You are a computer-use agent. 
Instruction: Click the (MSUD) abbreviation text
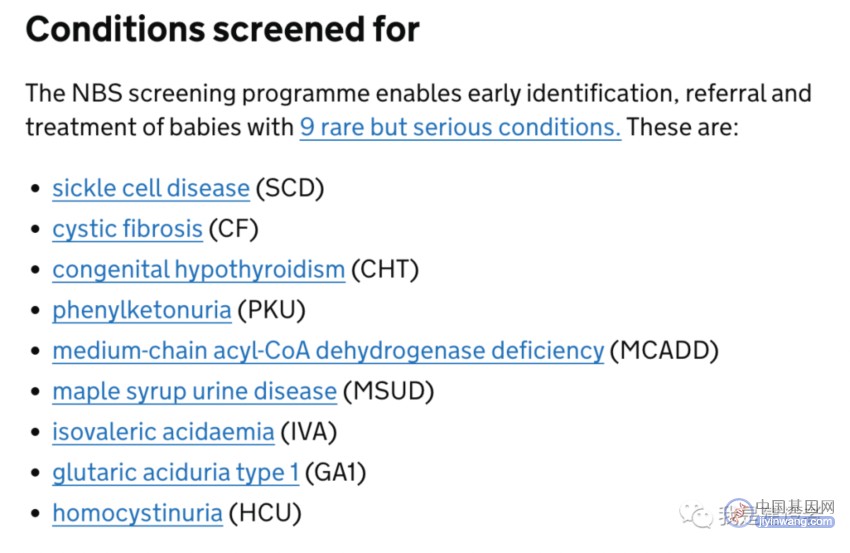pyautogui.click(x=388, y=391)
